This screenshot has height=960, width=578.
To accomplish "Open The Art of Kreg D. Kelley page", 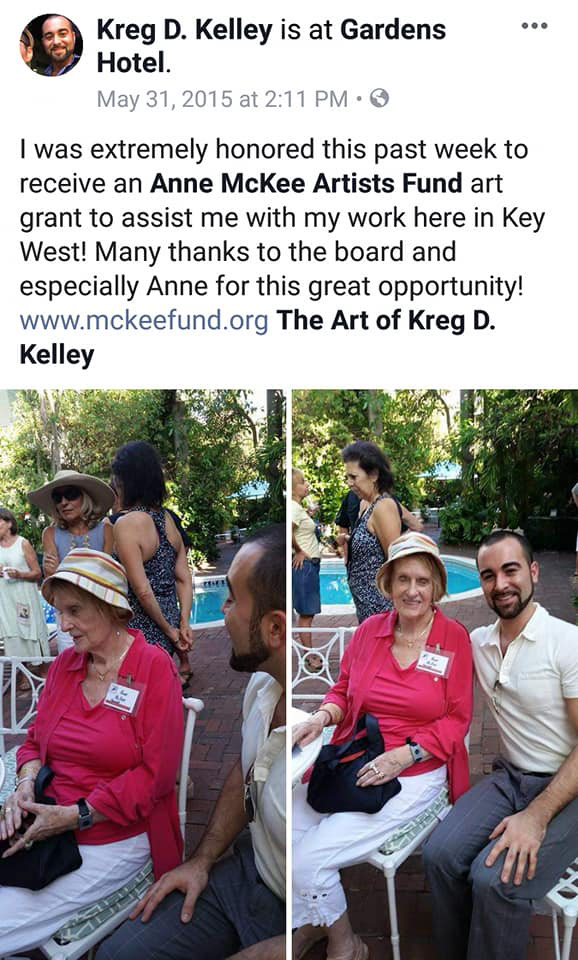I will point(257,337).
